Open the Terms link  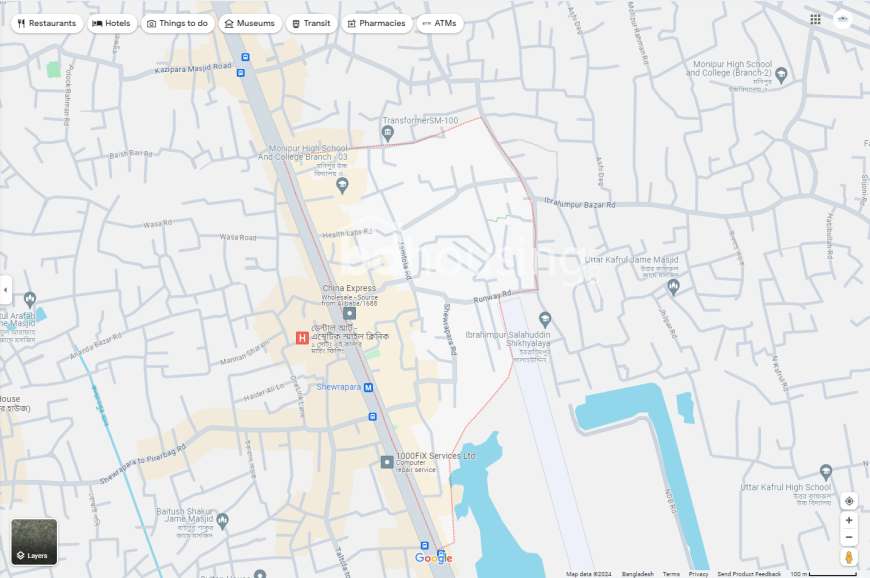[x=671, y=574]
